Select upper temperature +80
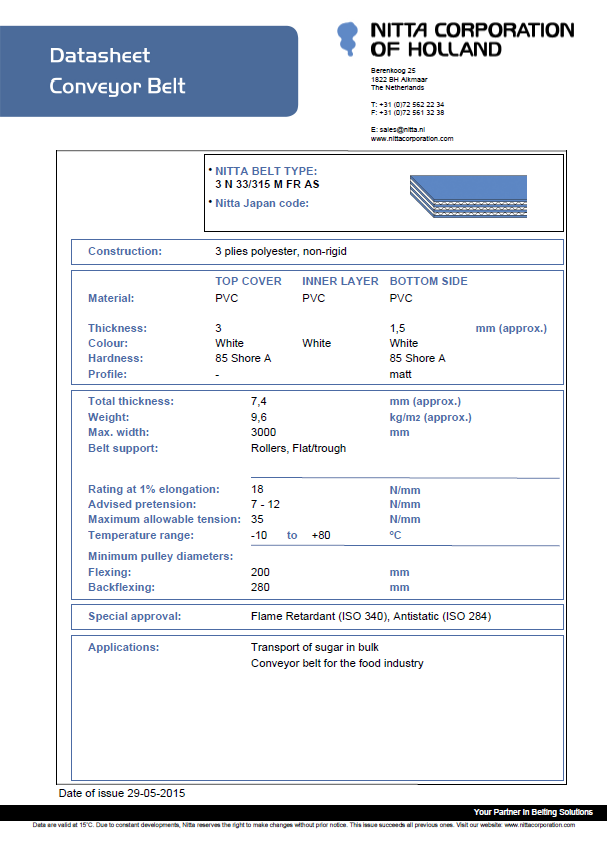The width and height of the screenshot is (607, 856). 321,535
